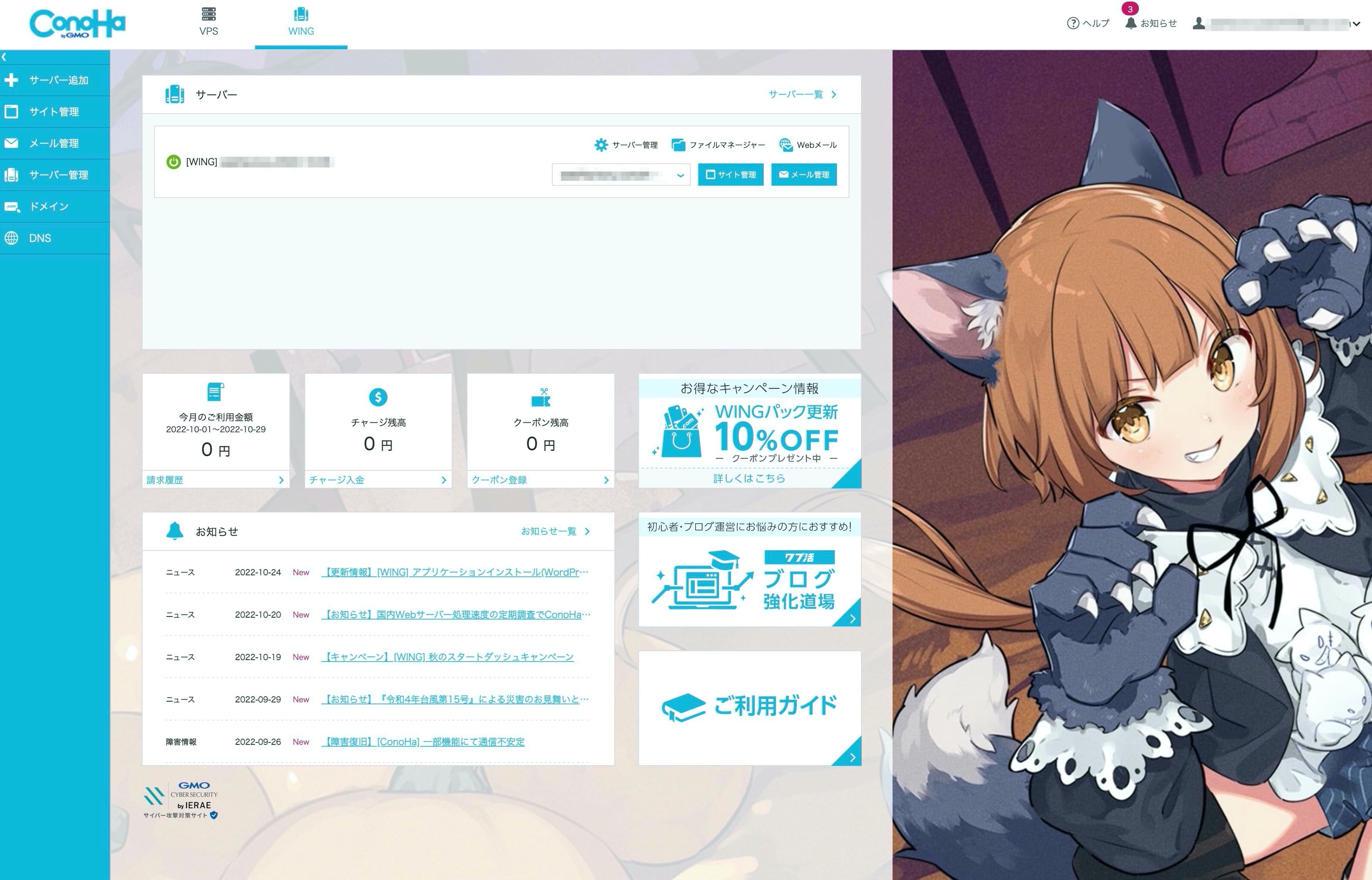This screenshot has height=880, width=1372.
Task: Click the sidebar .com domain icon
Action: (x=12, y=207)
